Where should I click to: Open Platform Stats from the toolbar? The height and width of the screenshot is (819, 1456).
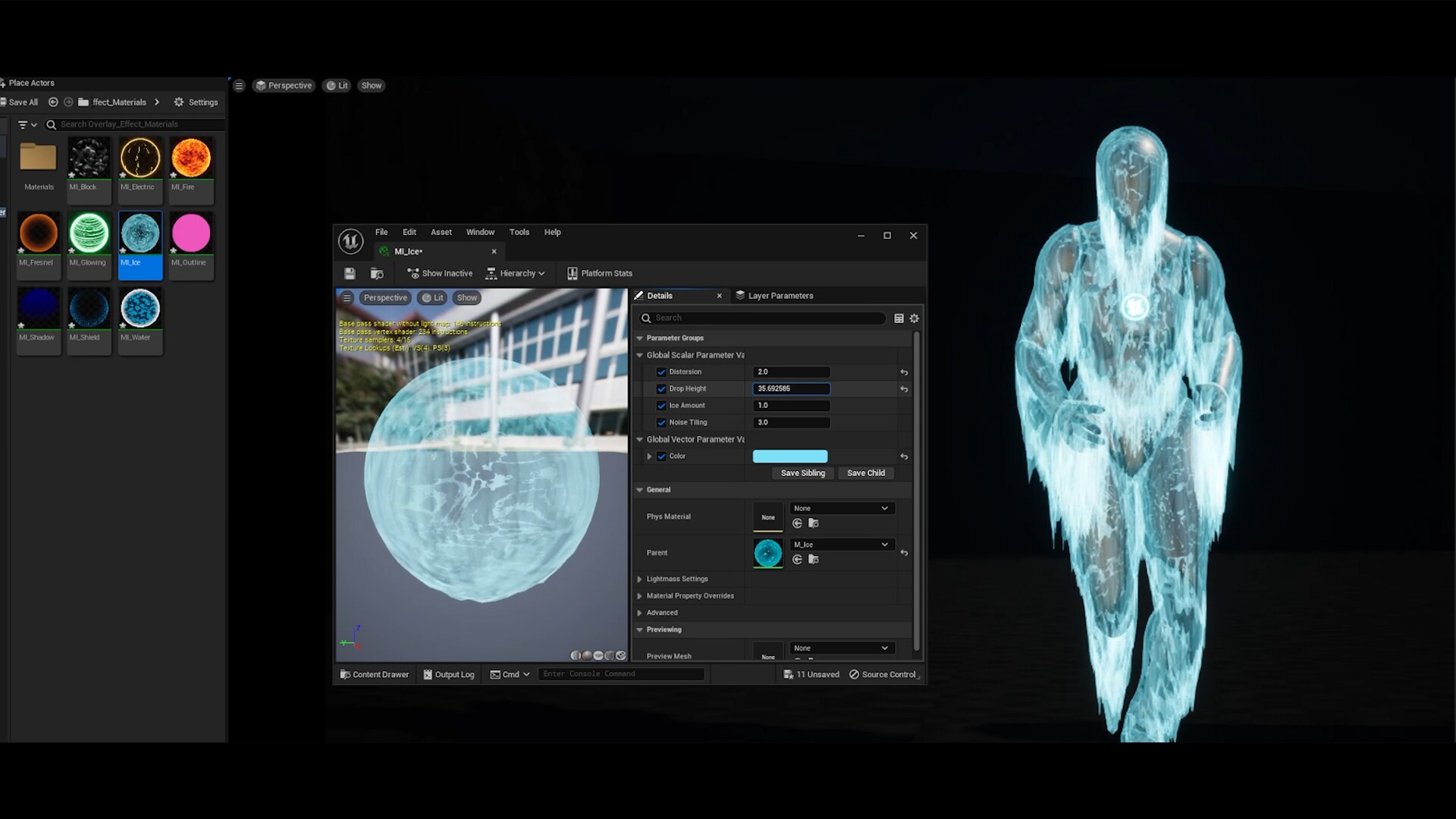tap(599, 273)
